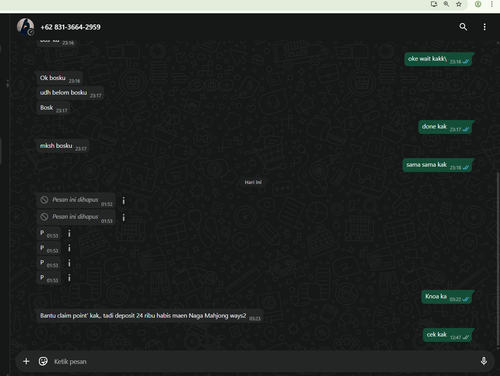Click the chat vertical scrollbar
Image resolution: width=500 pixels, height=376 pixels.
tap(498, 260)
